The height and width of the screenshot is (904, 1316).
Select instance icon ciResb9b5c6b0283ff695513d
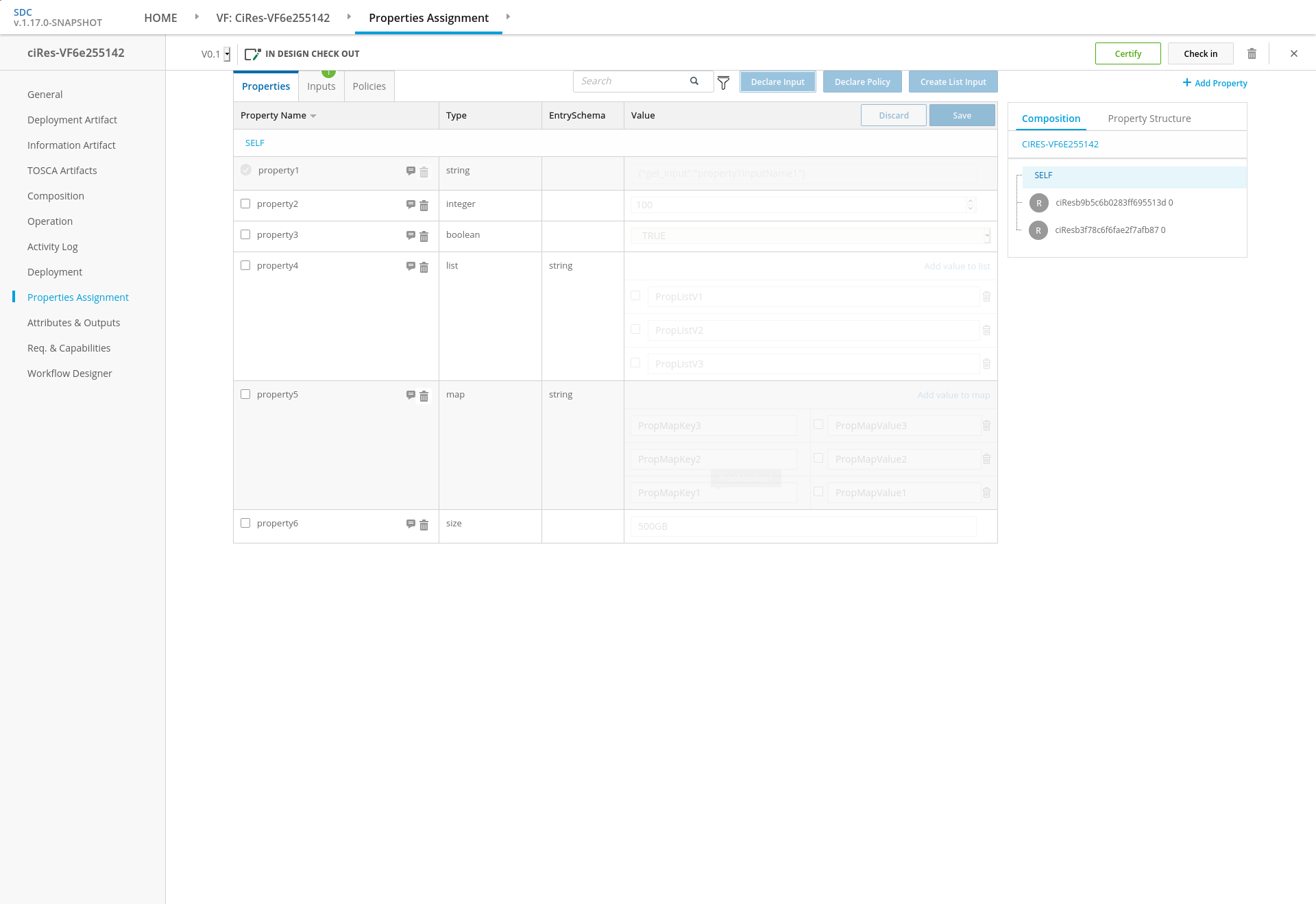(x=1039, y=203)
